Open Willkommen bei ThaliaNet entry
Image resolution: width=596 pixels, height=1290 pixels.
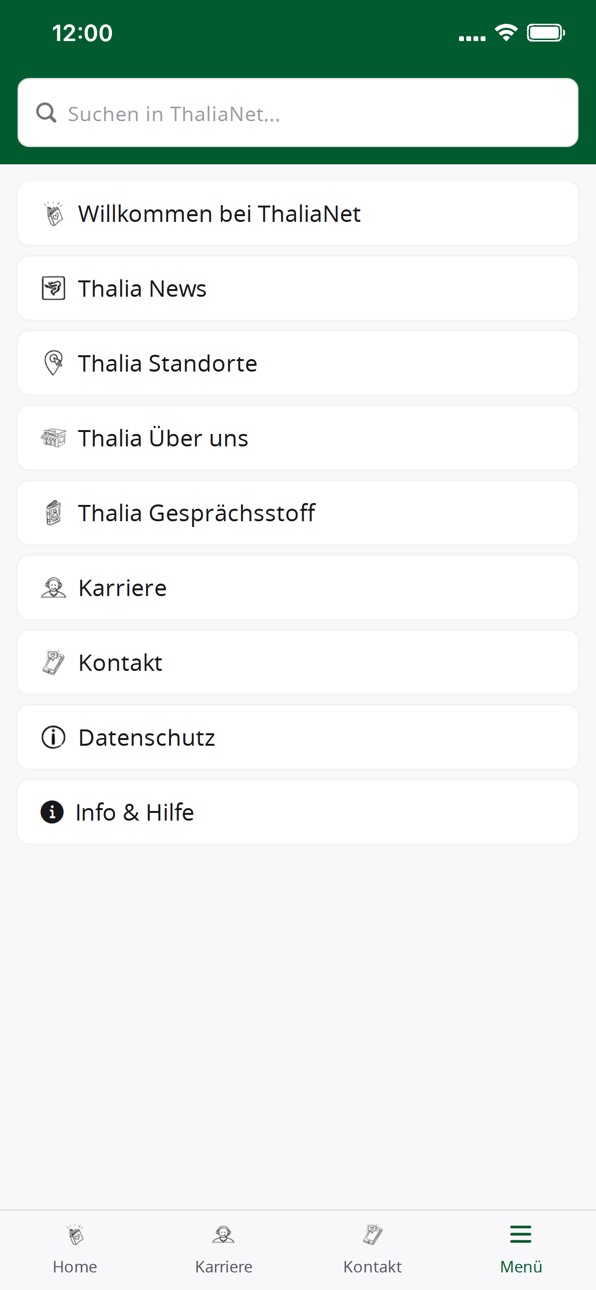coord(298,213)
